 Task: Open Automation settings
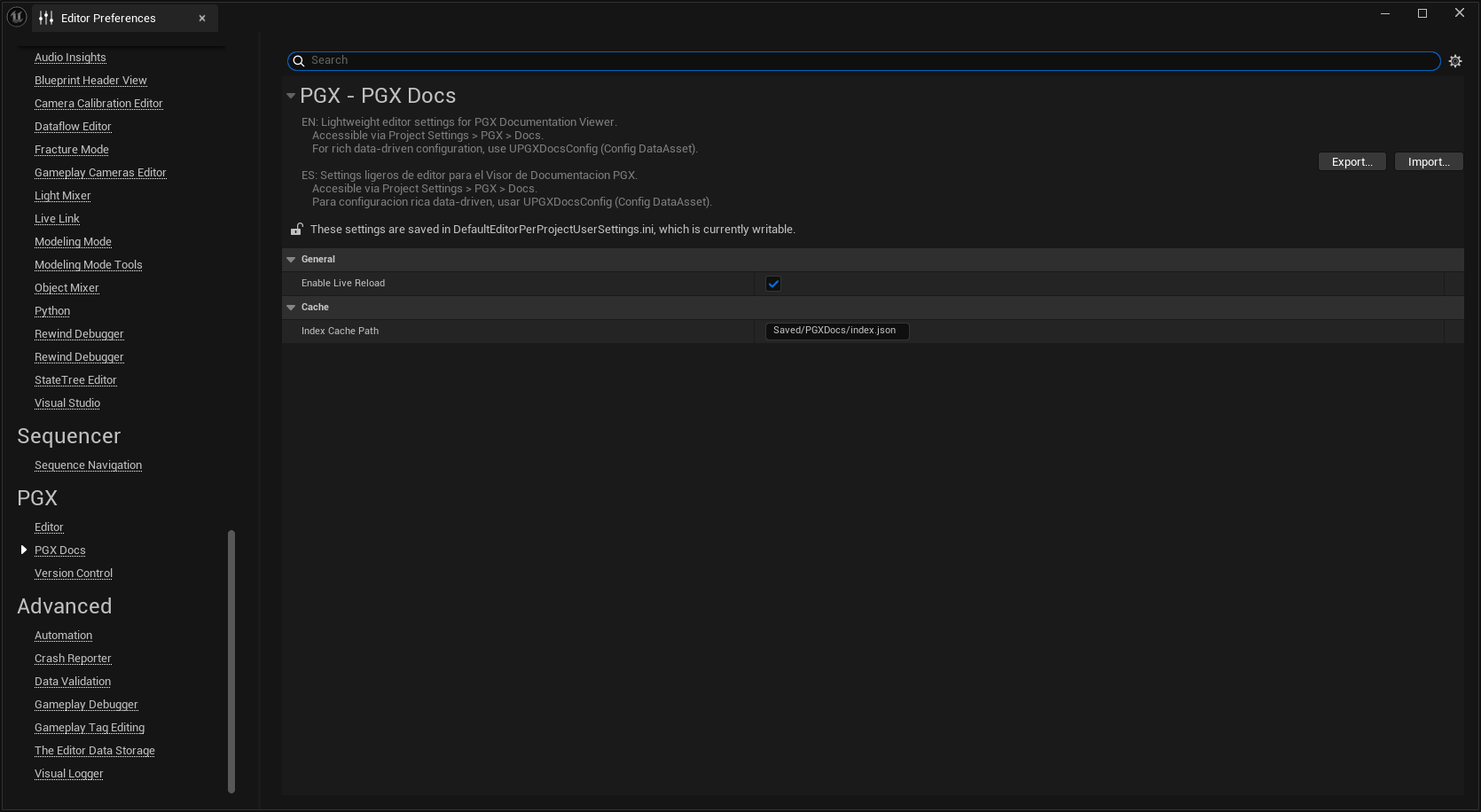pos(63,636)
